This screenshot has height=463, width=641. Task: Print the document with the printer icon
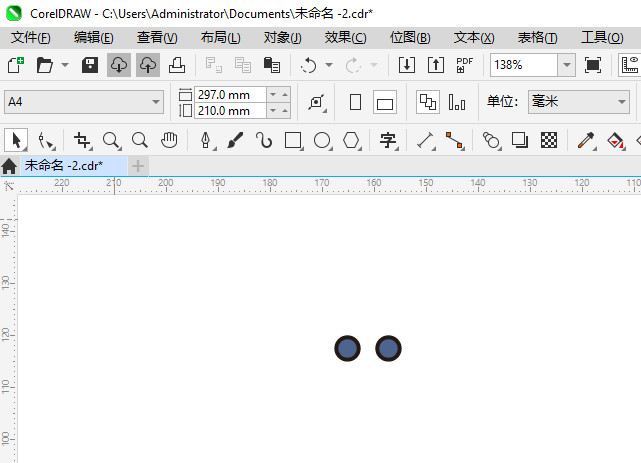tap(177, 65)
